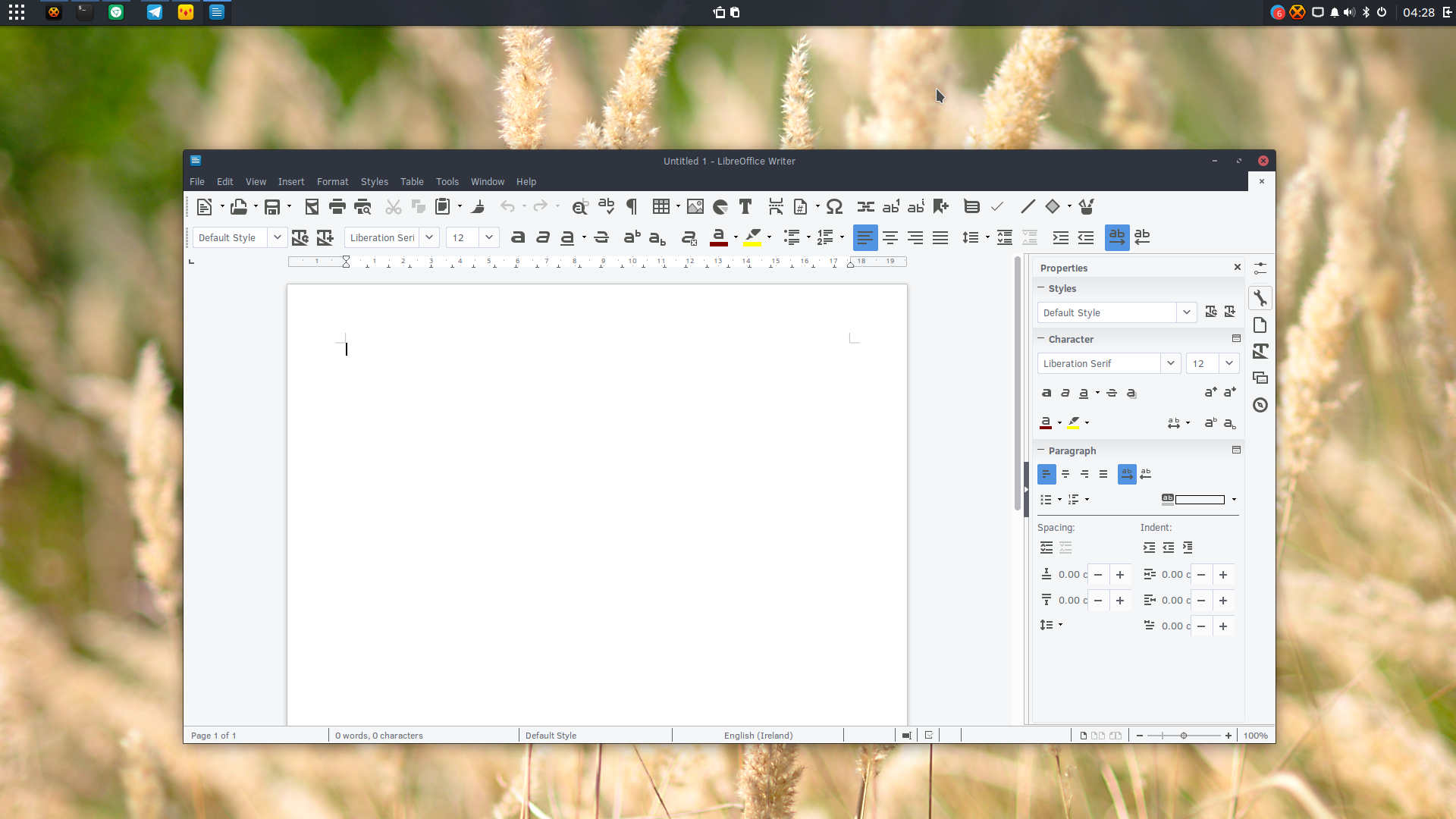This screenshot has width=1456, height=819.
Task: Toggle Italic in formatting toolbar
Action: tap(543, 237)
